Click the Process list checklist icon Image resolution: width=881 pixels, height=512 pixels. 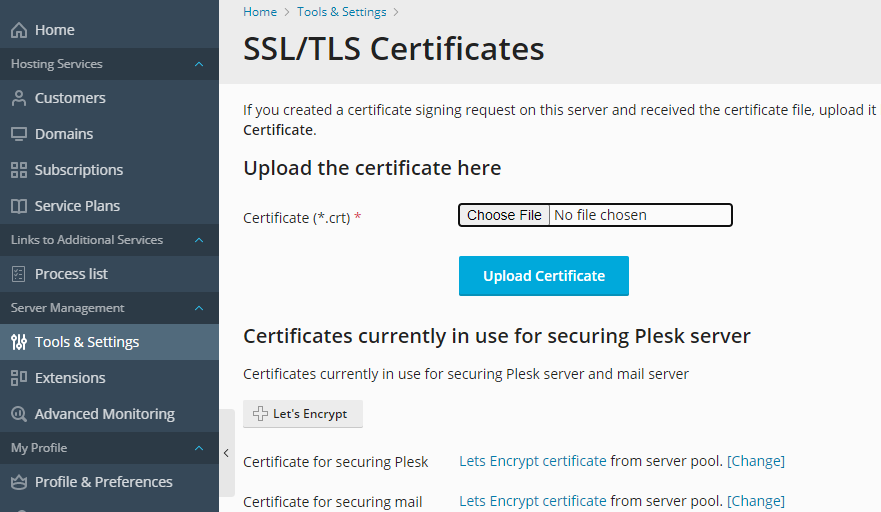19,274
